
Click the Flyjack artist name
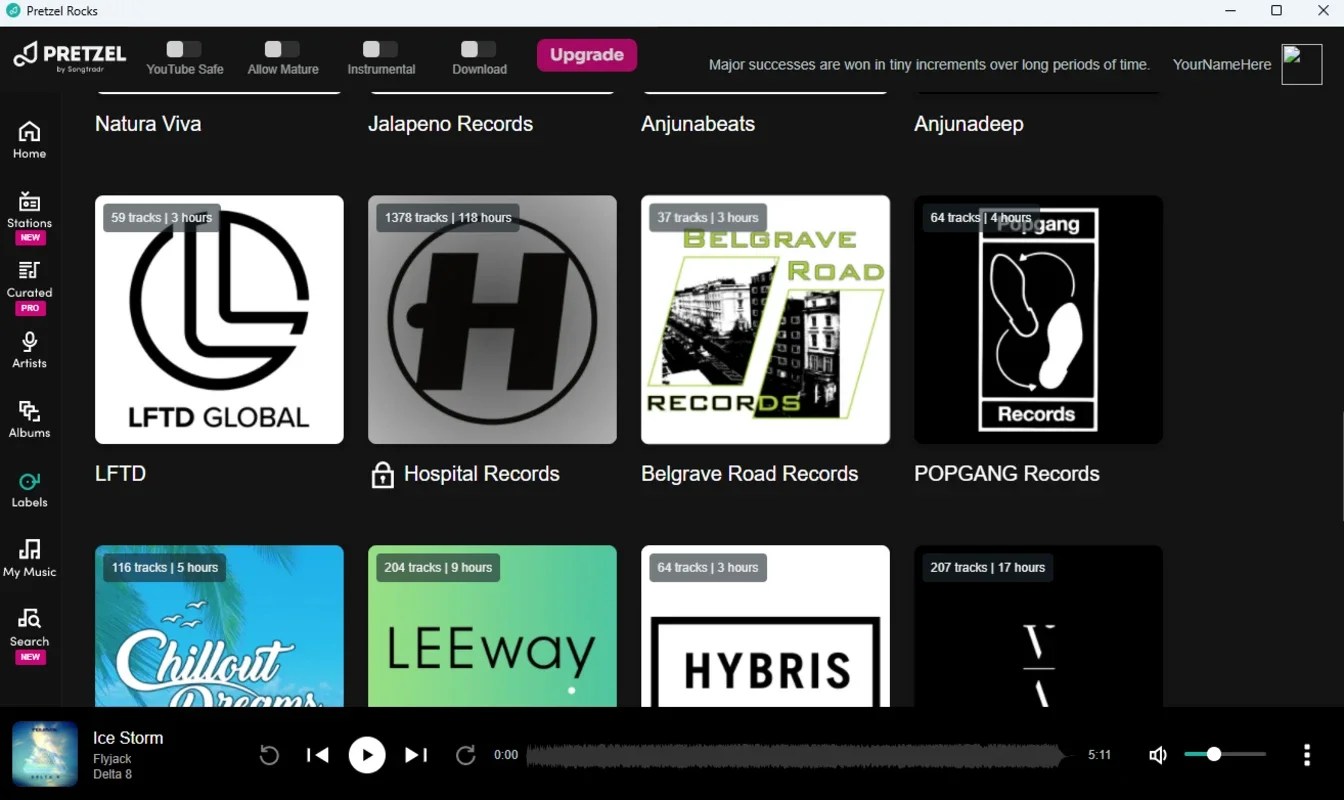(112, 759)
